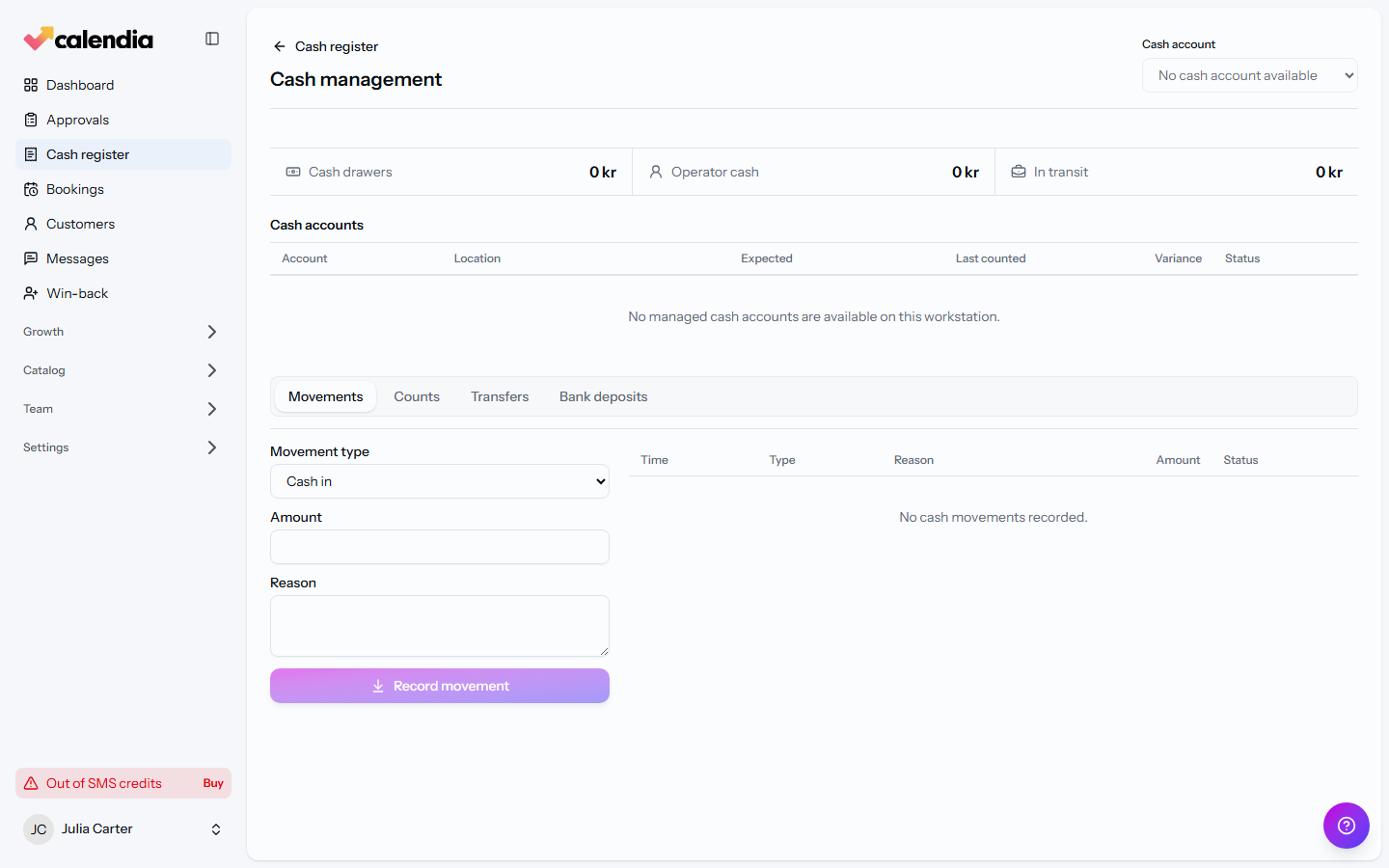Open the Movement type dropdown
The image size is (1389, 868).
[440, 481]
